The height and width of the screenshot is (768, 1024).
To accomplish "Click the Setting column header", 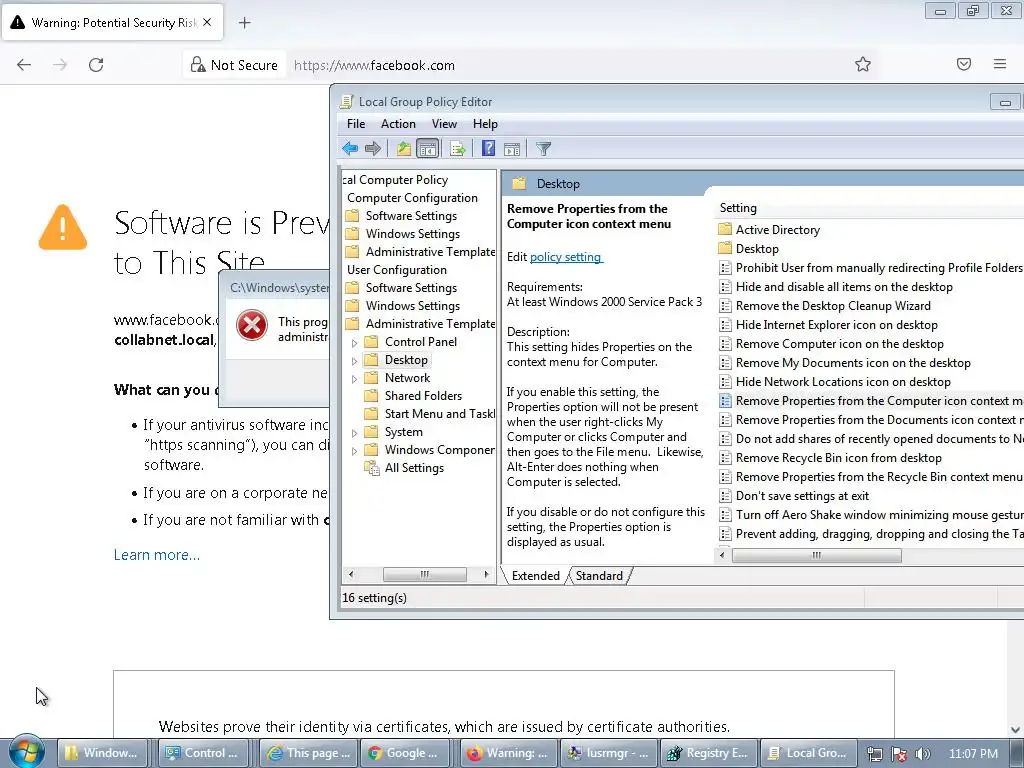I will (738, 208).
